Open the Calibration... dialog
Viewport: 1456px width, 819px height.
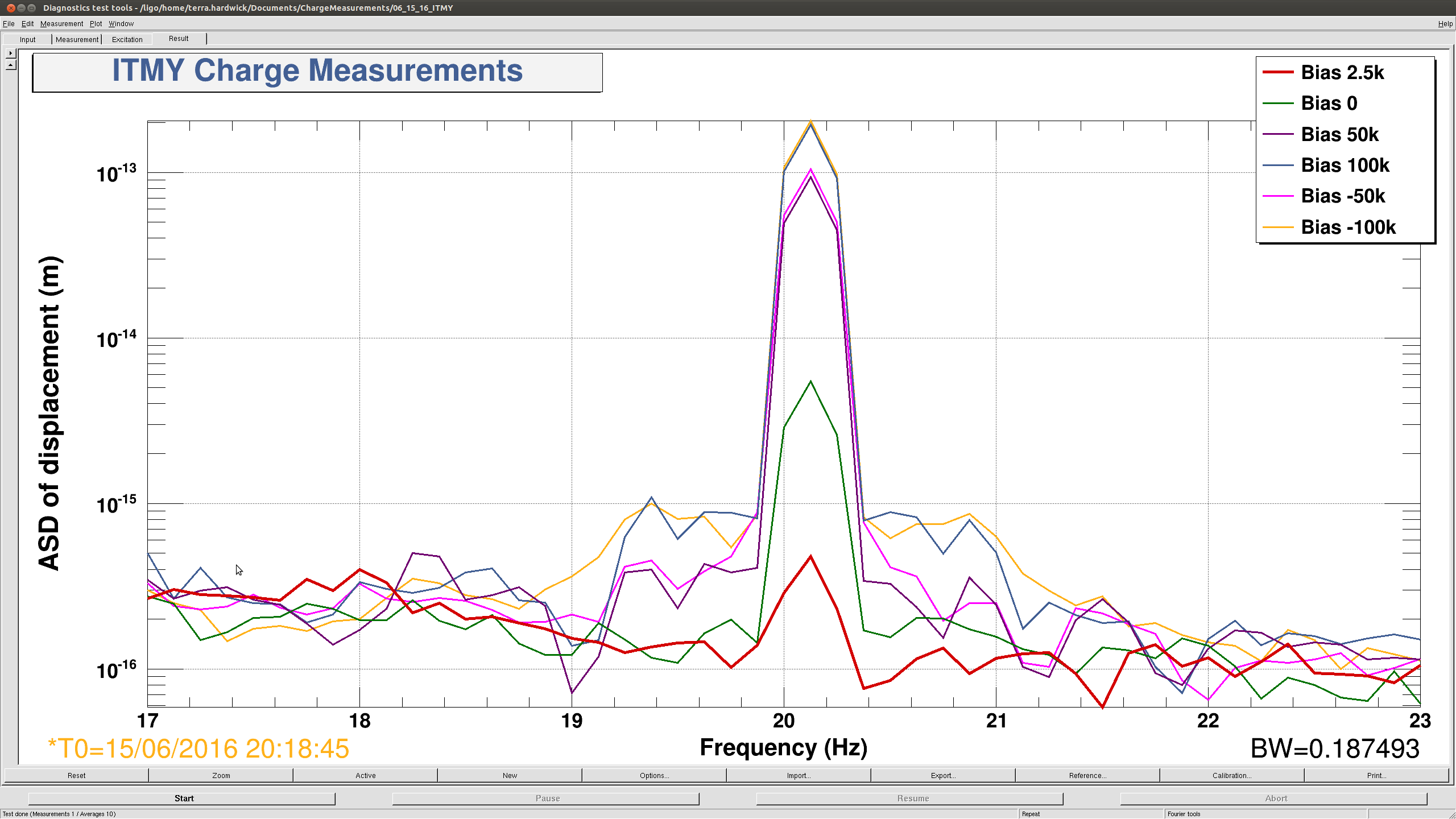(x=1232, y=775)
